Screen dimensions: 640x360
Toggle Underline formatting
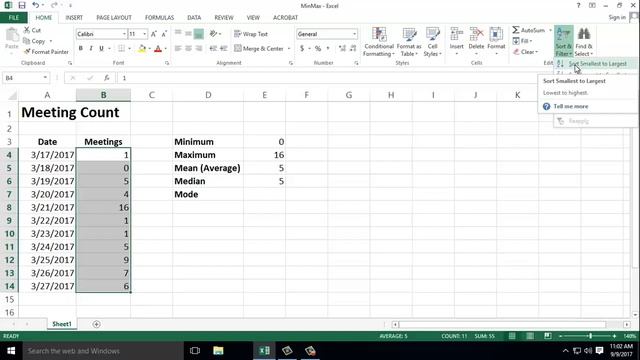(x=101, y=49)
